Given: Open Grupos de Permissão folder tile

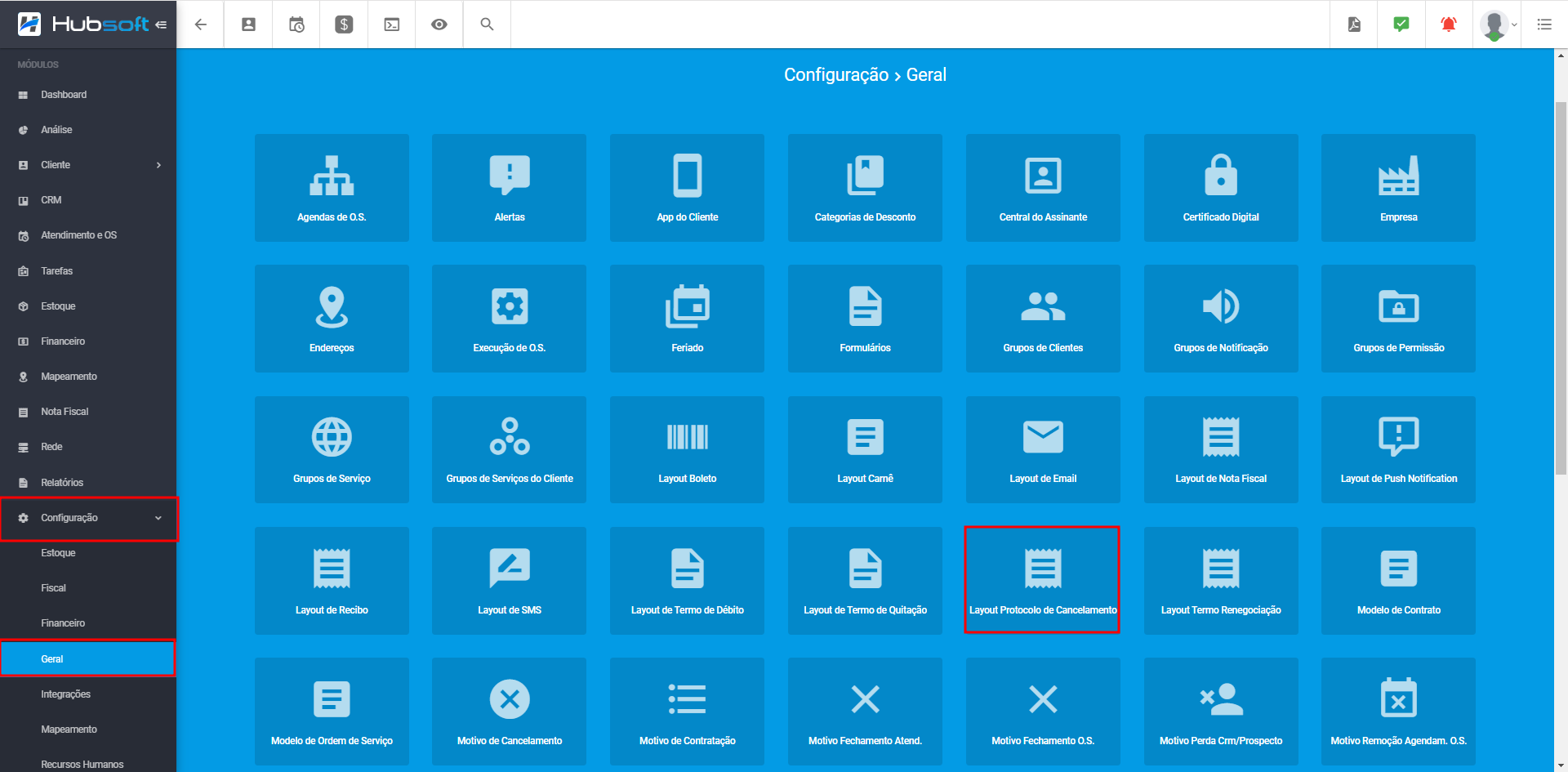Looking at the screenshot, I should click(x=1399, y=319).
